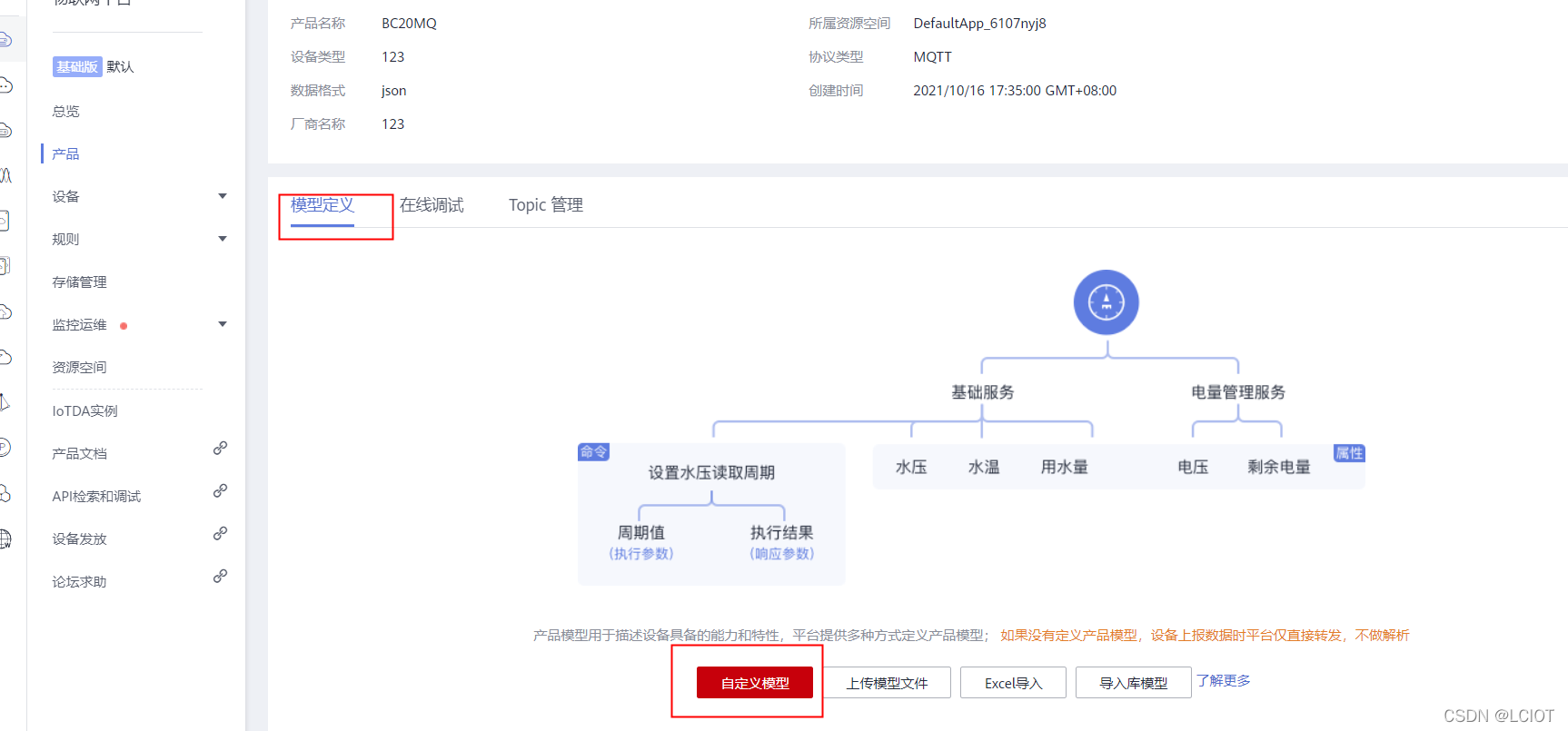The image size is (1568, 731).
Task: Click the 上传模型文件 button
Action: pos(888,683)
